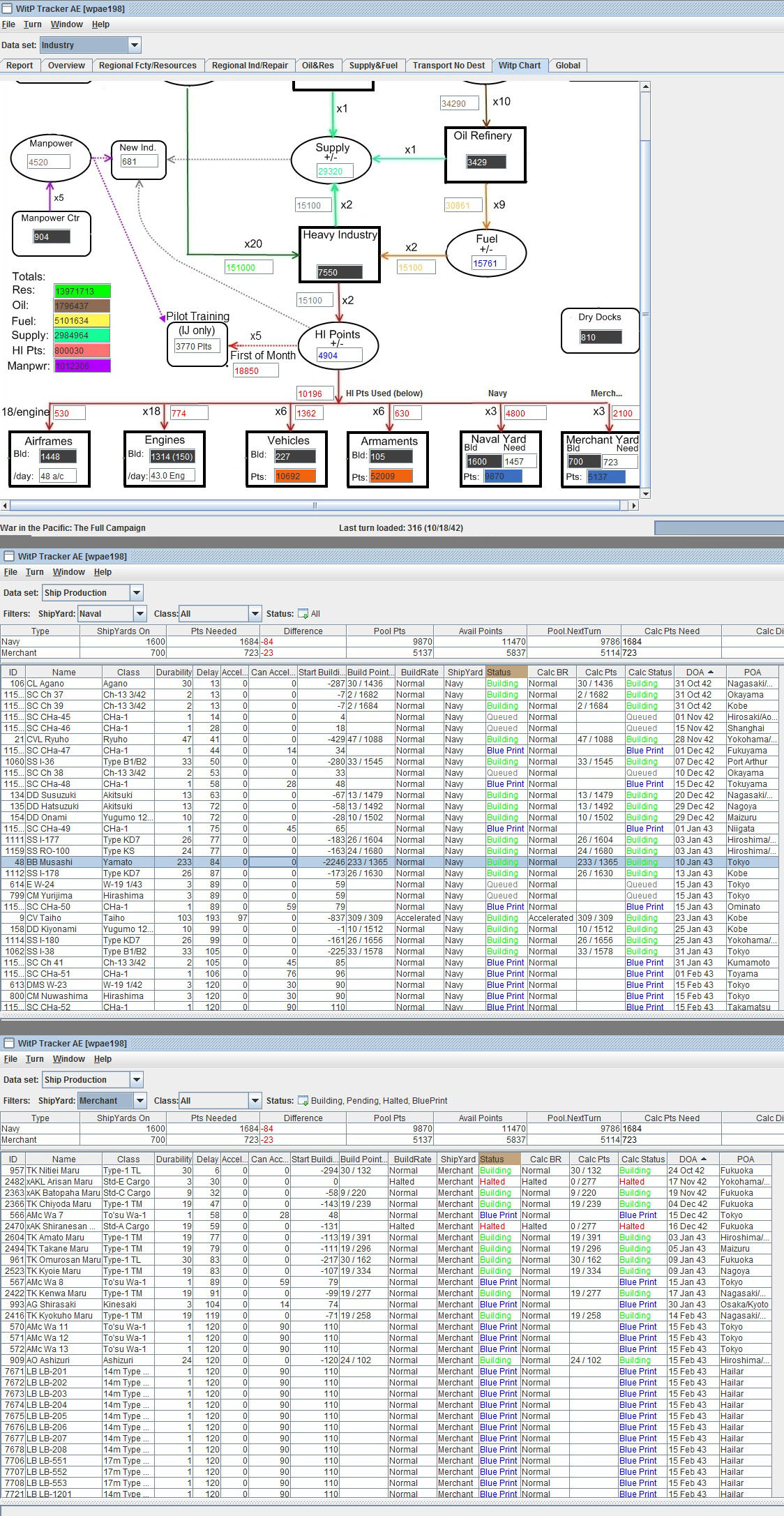Click the Heavy Industry value field 7550

pos(340,272)
